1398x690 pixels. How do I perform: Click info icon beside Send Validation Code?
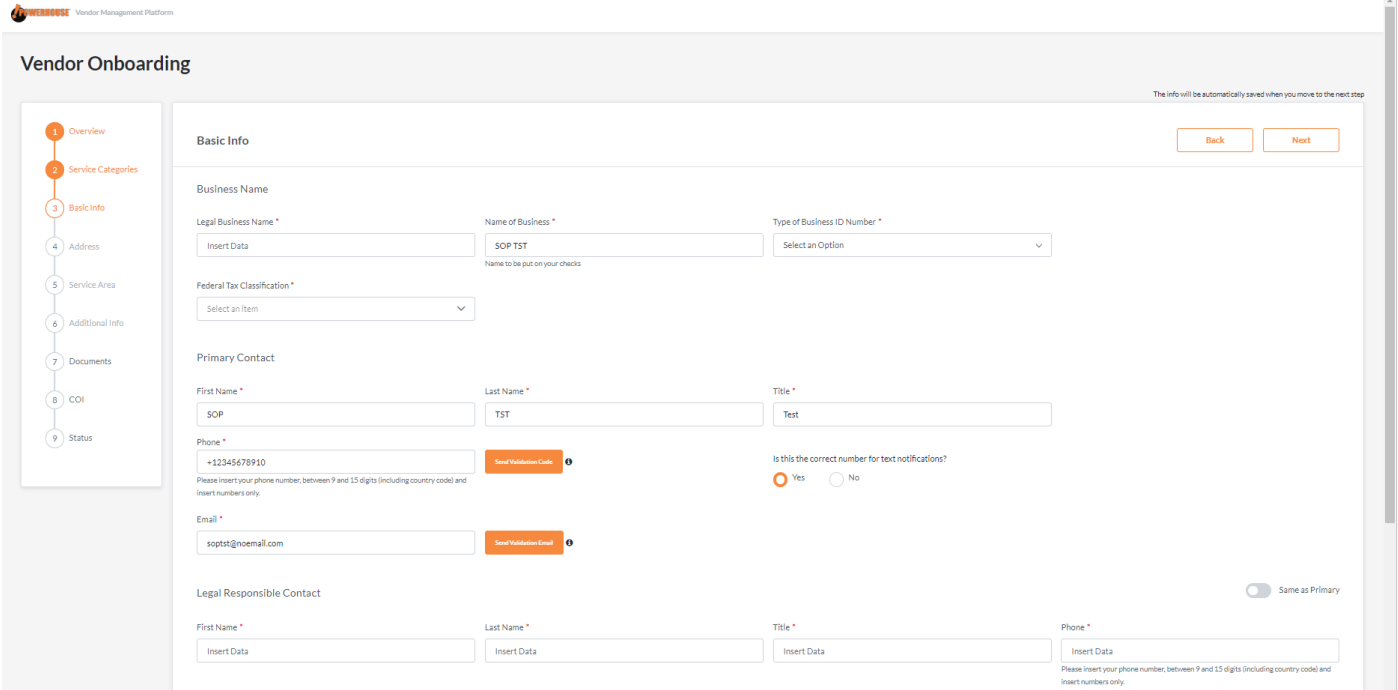pos(569,462)
